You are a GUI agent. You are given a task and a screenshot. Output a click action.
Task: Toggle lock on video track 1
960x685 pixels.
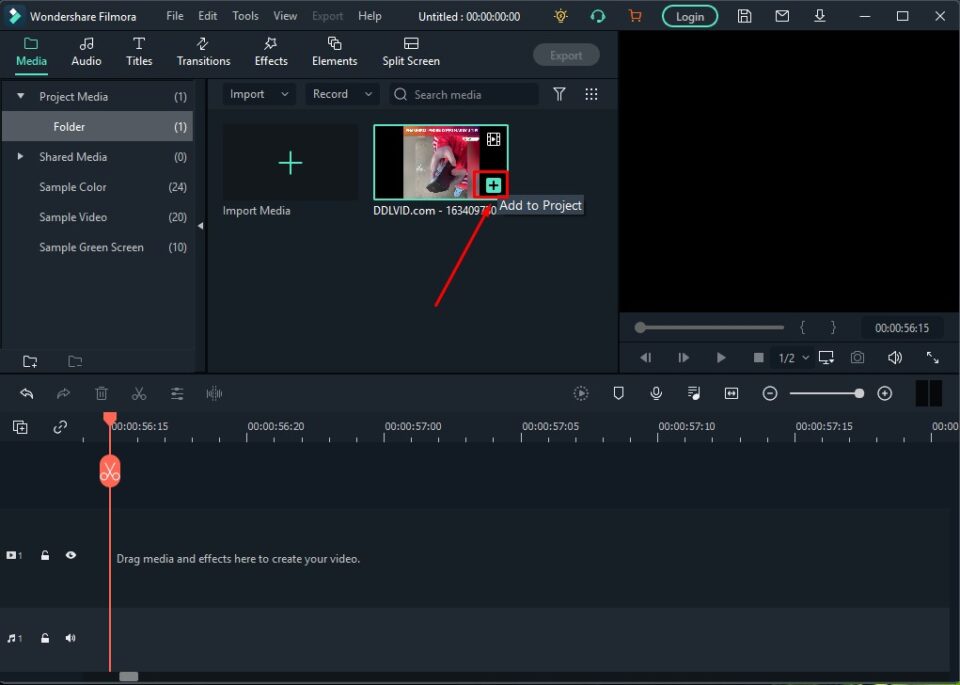pyautogui.click(x=45, y=555)
